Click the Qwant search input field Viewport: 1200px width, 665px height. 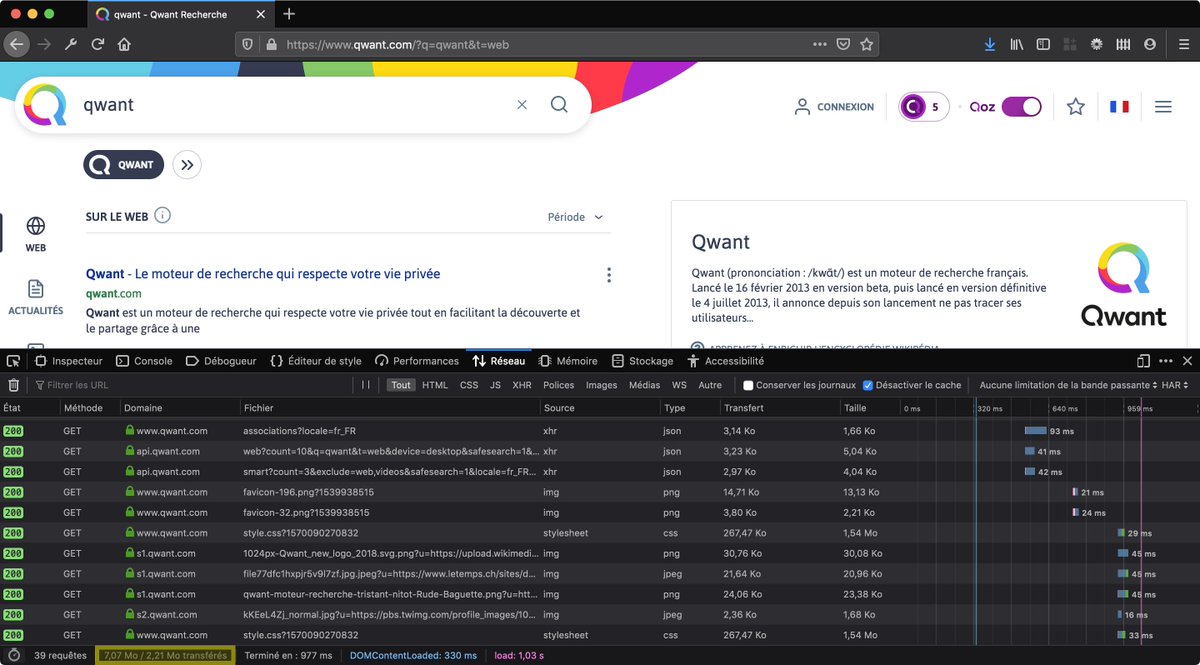pyautogui.click(x=295, y=105)
